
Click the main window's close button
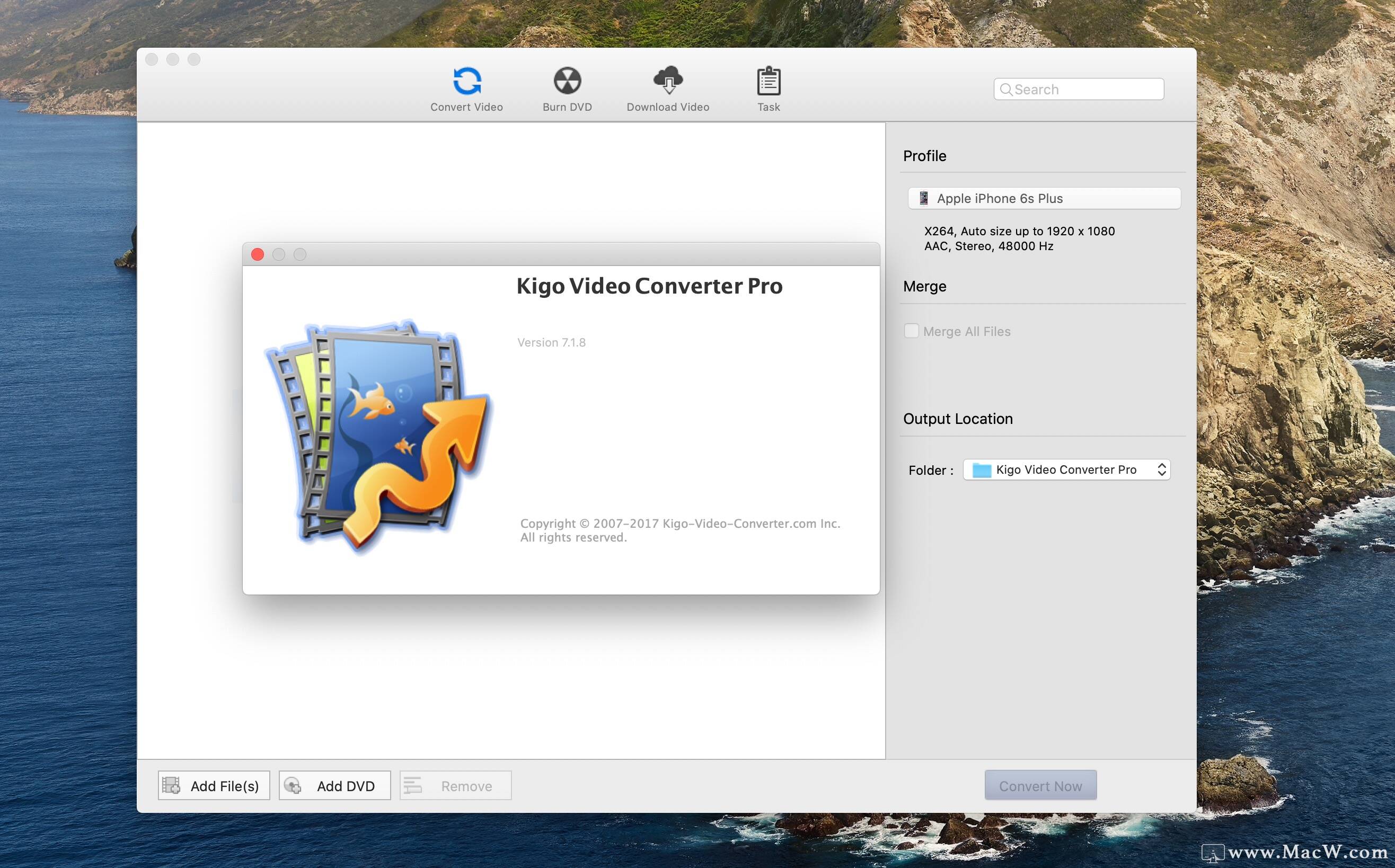tap(152, 59)
